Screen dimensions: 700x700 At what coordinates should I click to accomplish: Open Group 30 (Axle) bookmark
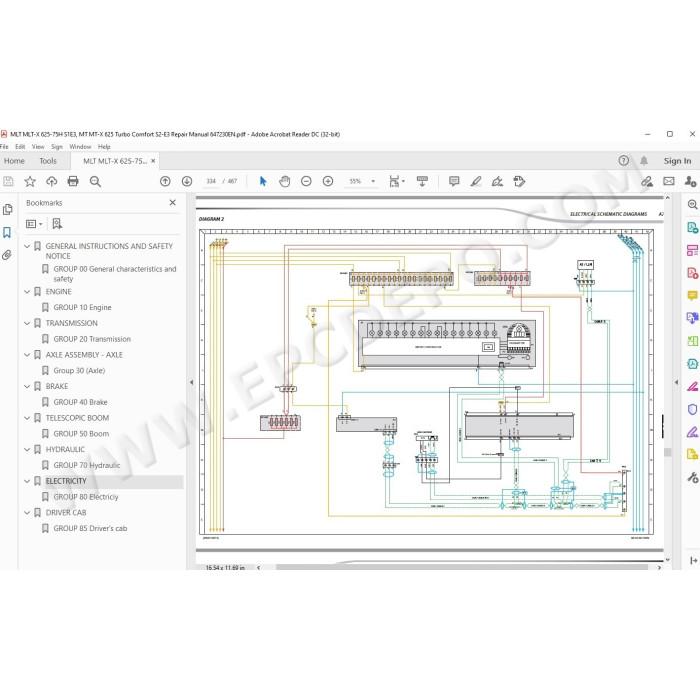coord(79,371)
